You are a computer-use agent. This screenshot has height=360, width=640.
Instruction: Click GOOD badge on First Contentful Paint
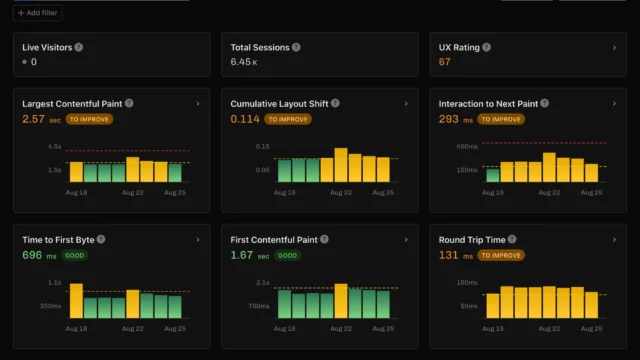[x=287, y=256]
